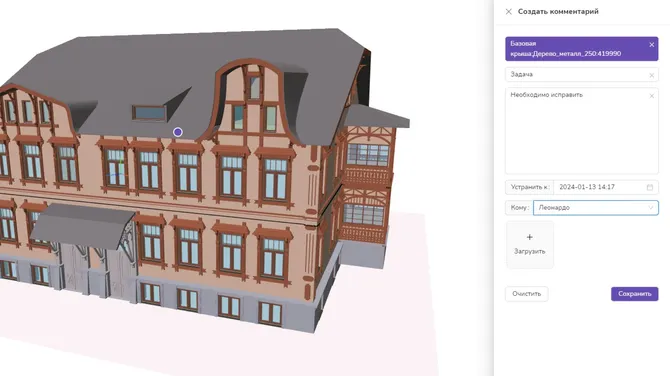Clear the "Необходимо исправить" description text

[x=652, y=96]
